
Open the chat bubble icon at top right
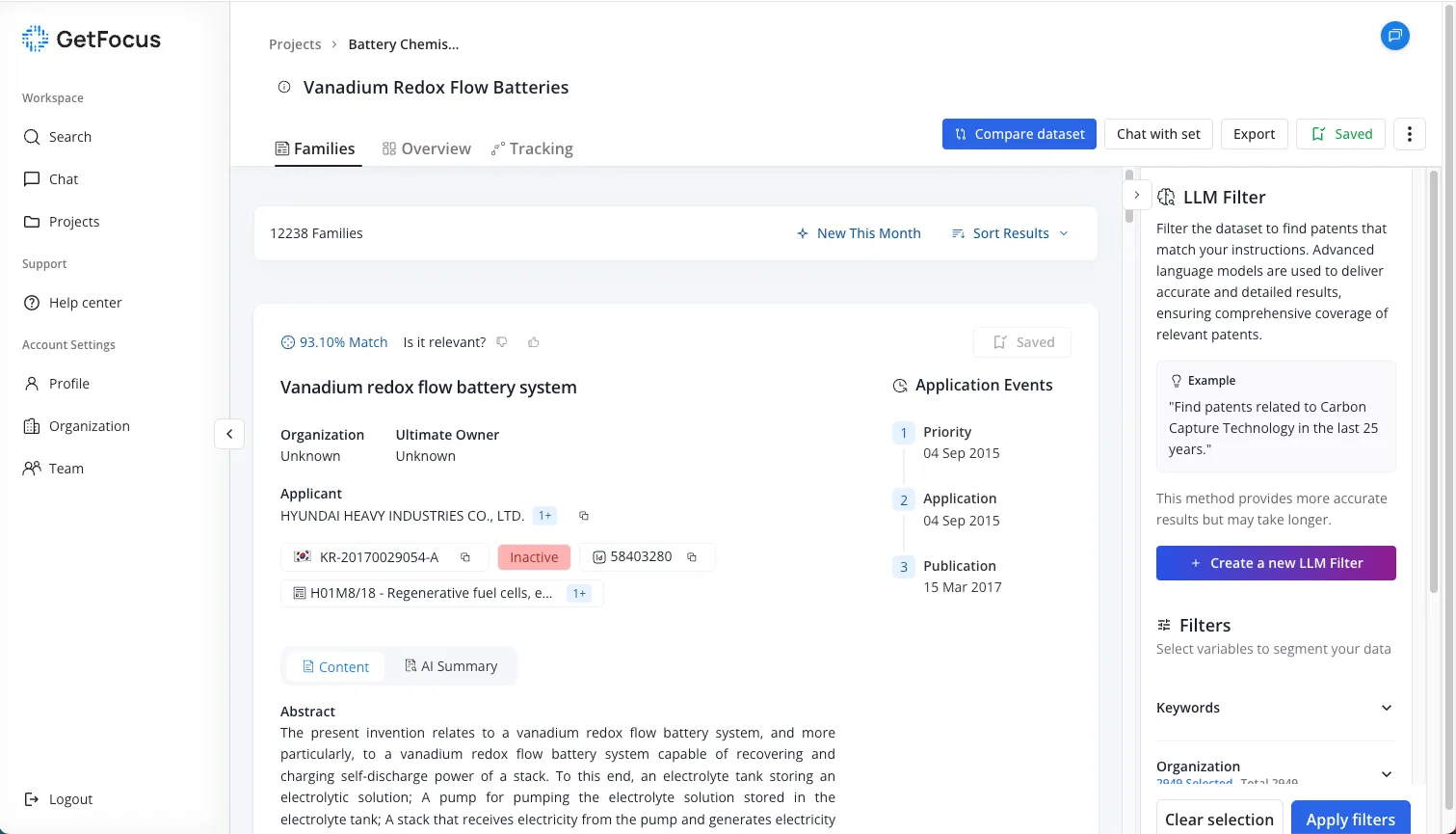(1394, 36)
